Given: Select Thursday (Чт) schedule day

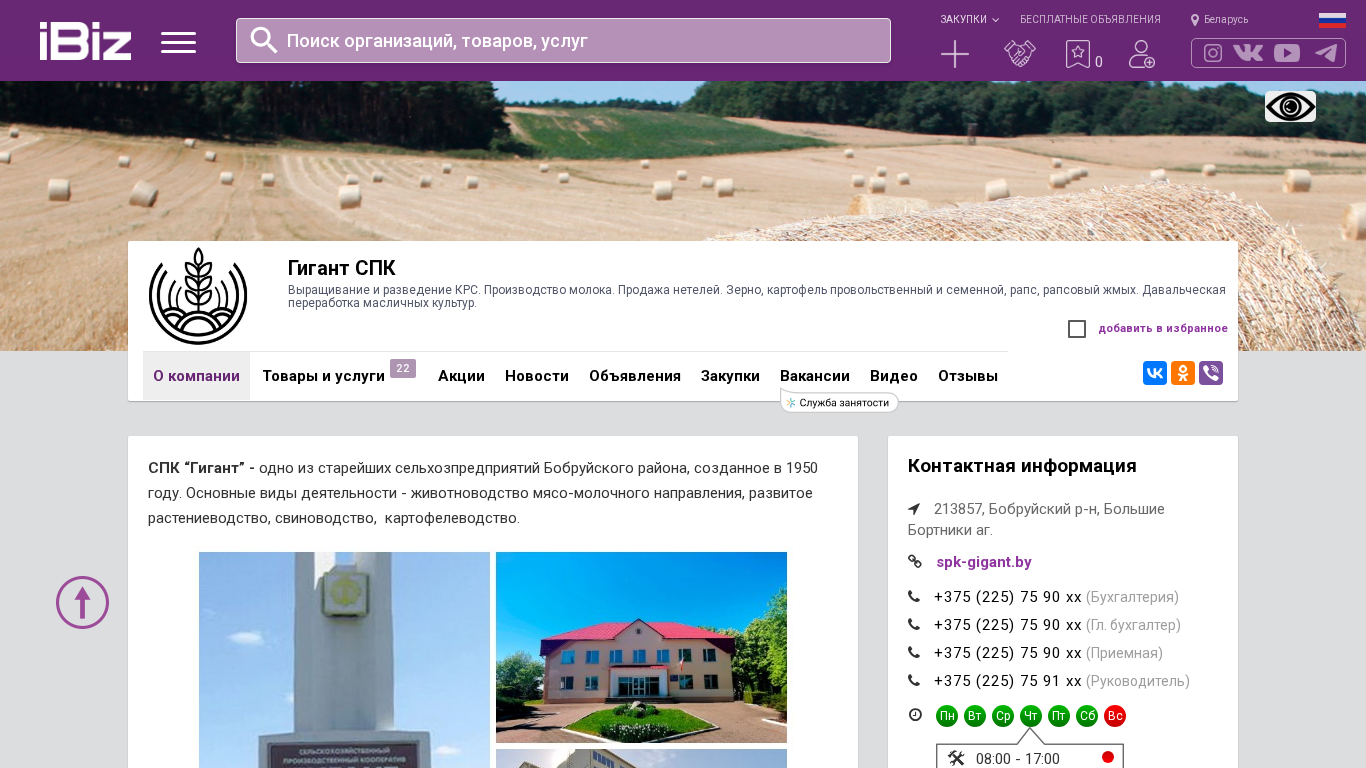Looking at the screenshot, I should click(1031, 716).
